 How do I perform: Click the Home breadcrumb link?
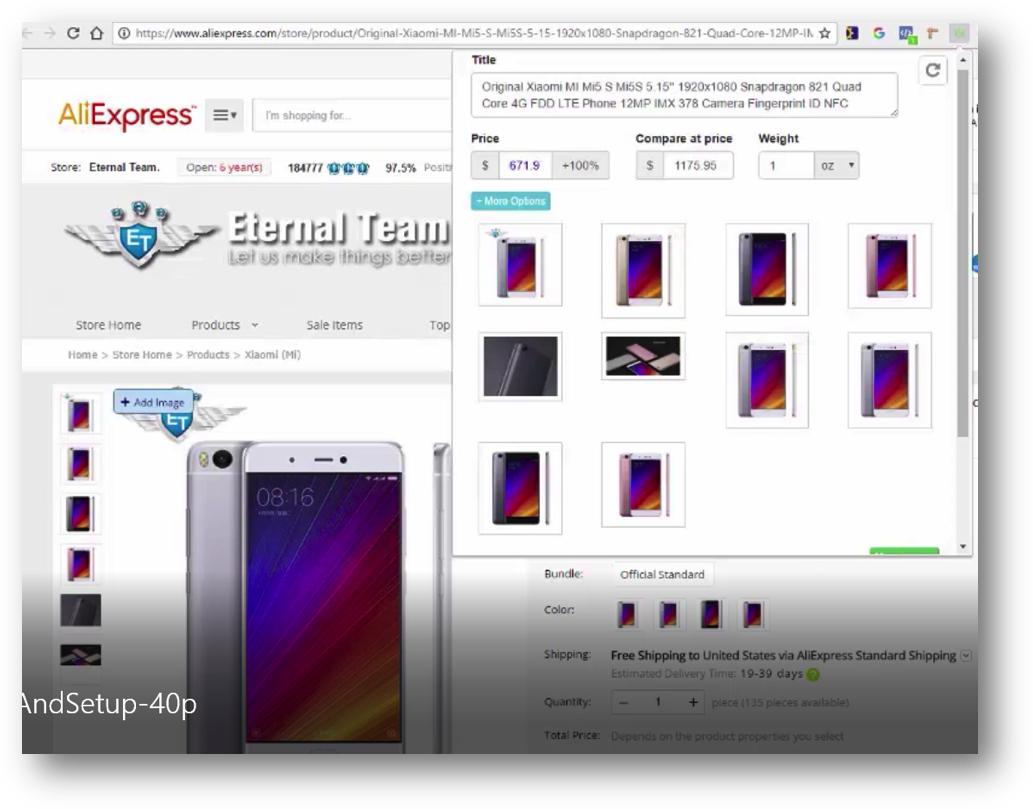coord(82,354)
